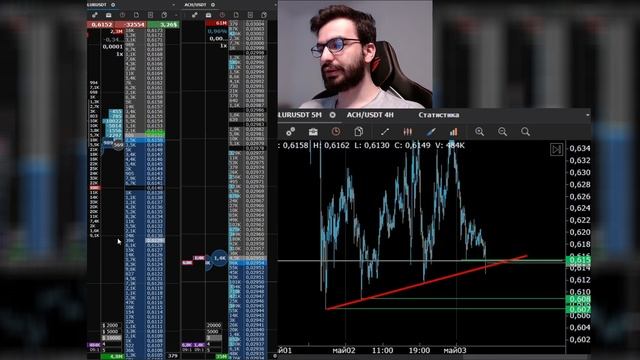Click last round icon in LURUSDT order book toolbar

tap(164, 15)
